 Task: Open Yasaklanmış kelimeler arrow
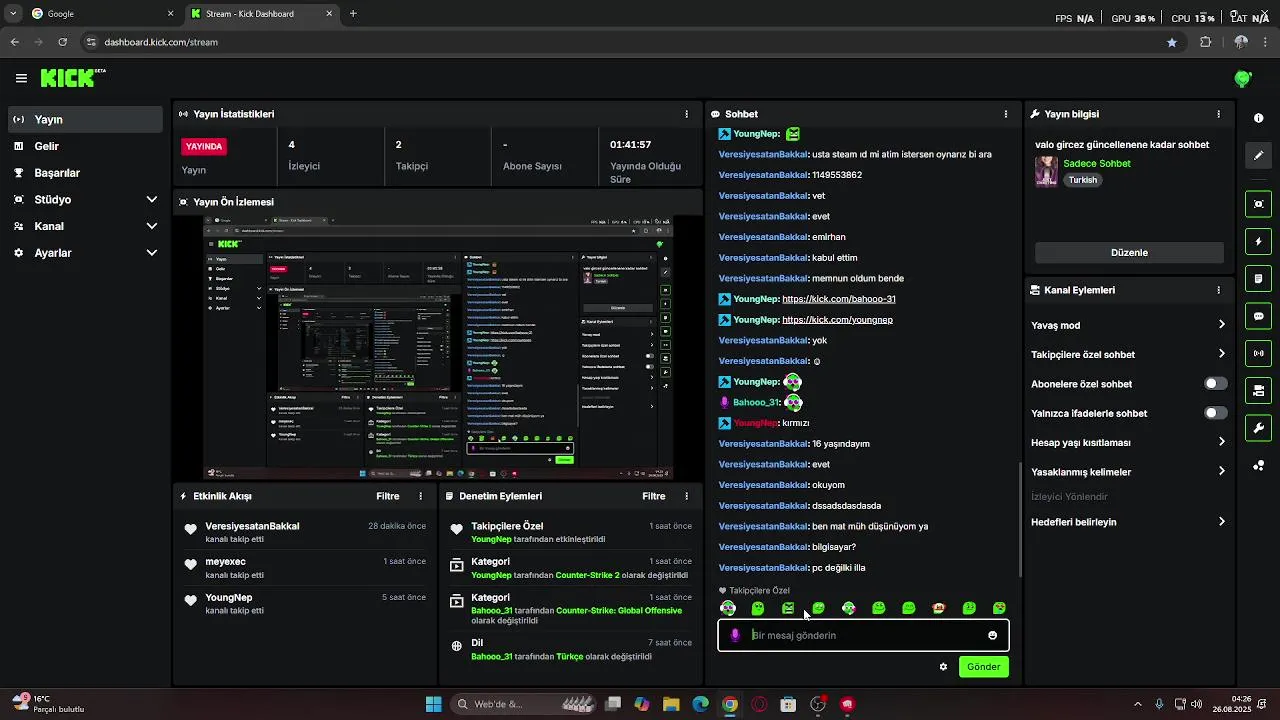1221,471
